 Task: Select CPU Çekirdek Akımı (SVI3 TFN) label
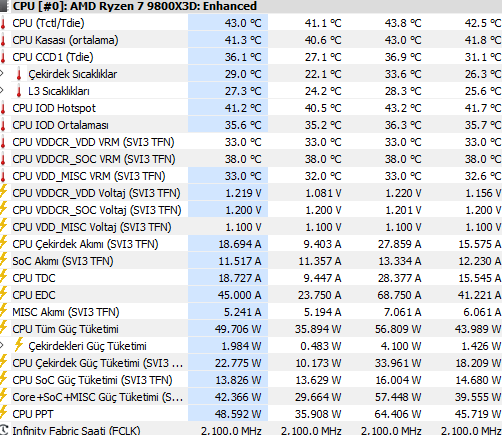click(85, 244)
